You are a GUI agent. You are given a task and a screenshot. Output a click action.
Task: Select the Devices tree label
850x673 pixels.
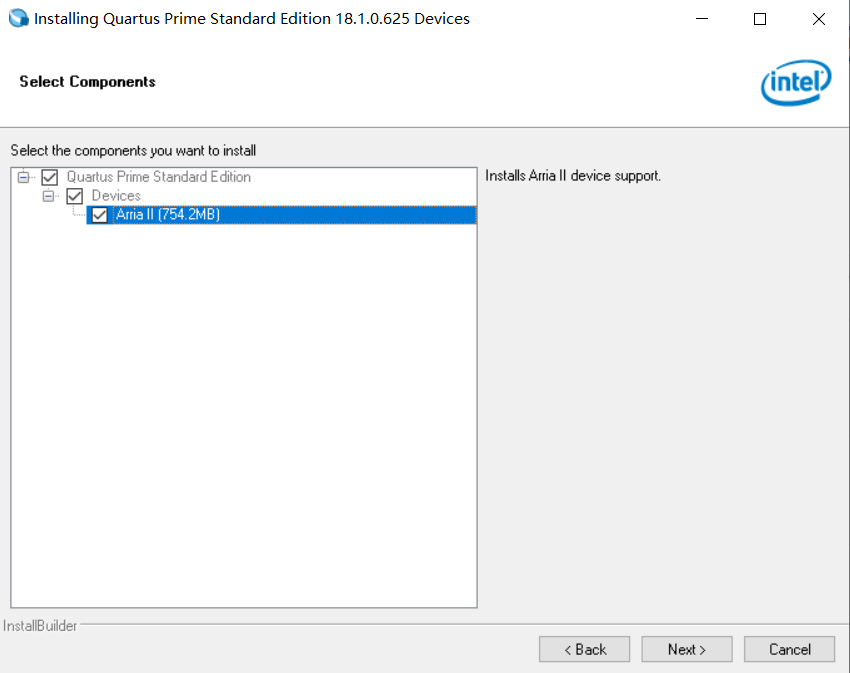click(x=116, y=195)
